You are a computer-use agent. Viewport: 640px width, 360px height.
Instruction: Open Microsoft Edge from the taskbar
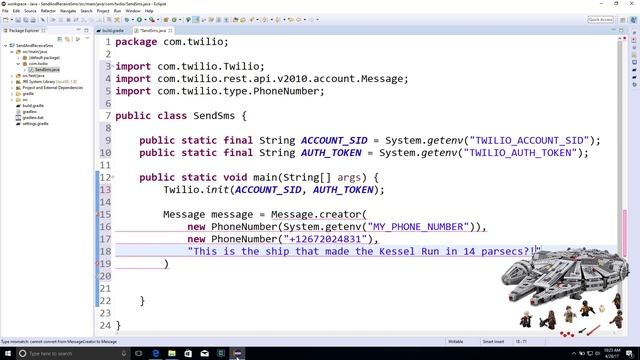point(156,353)
